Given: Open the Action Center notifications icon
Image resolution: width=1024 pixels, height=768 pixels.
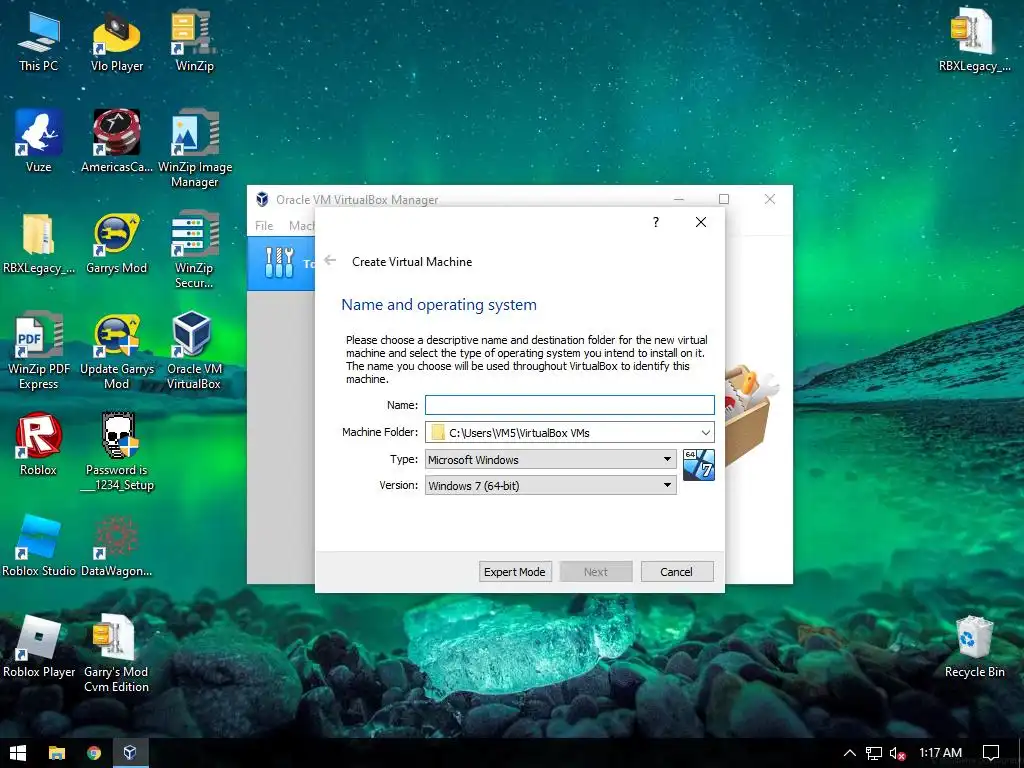Looking at the screenshot, I should pyautogui.click(x=991, y=753).
